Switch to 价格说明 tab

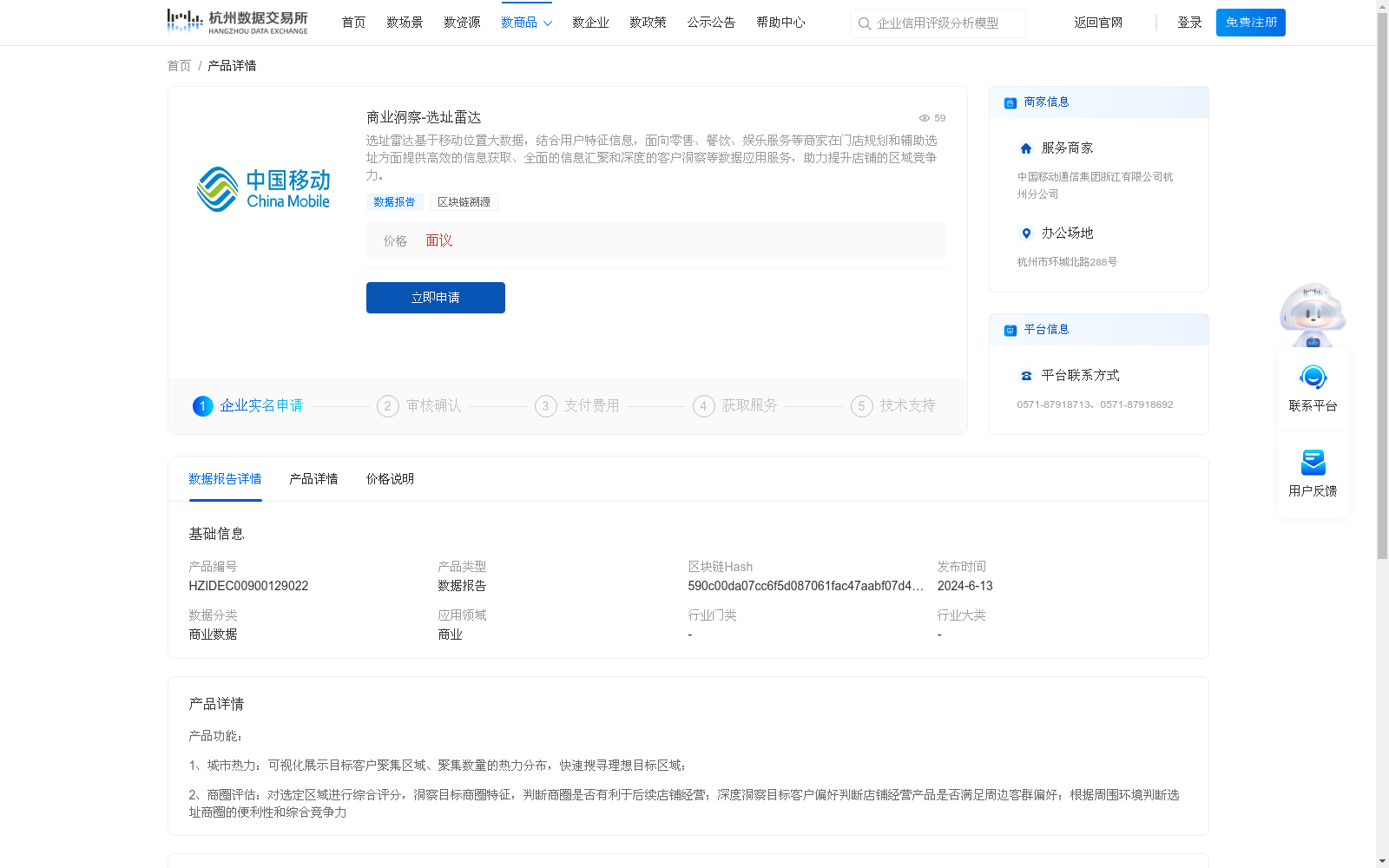tap(390, 479)
